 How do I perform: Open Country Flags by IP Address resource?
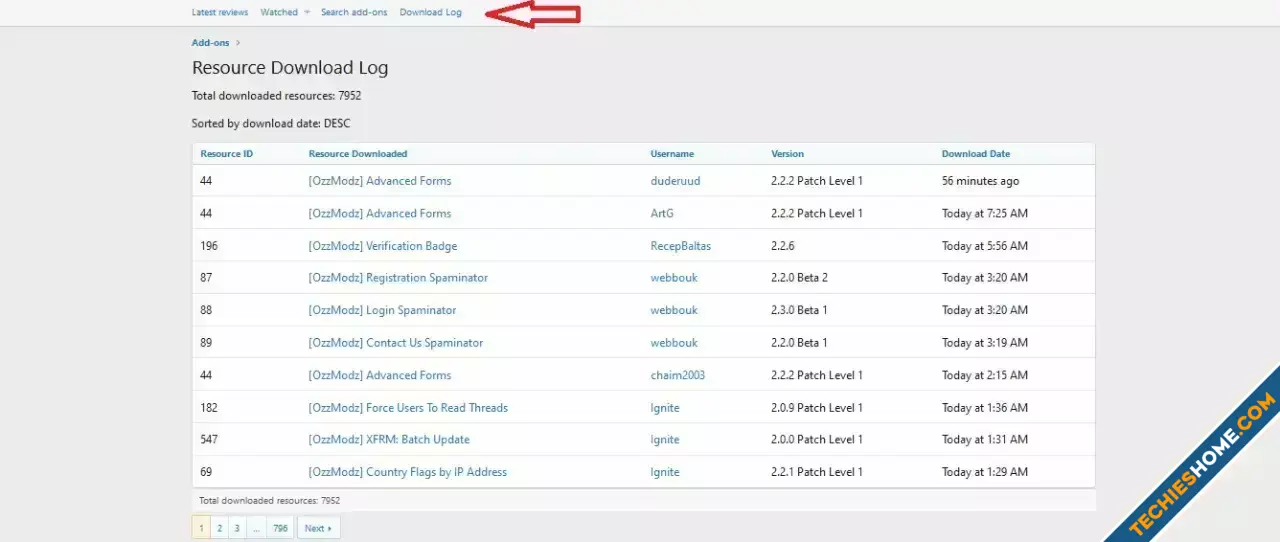(x=408, y=472)
